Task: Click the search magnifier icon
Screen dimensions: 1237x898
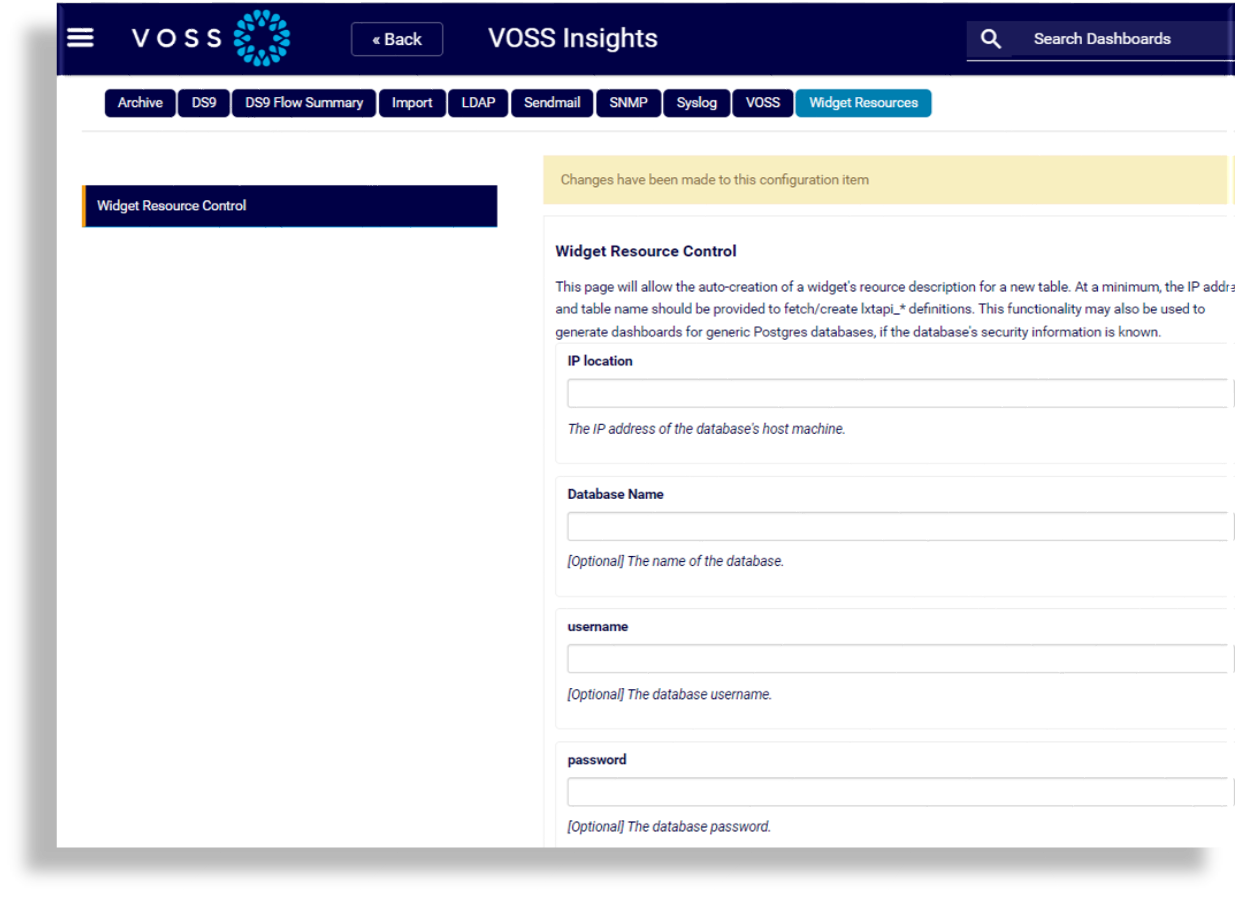Action: [990, 38]
